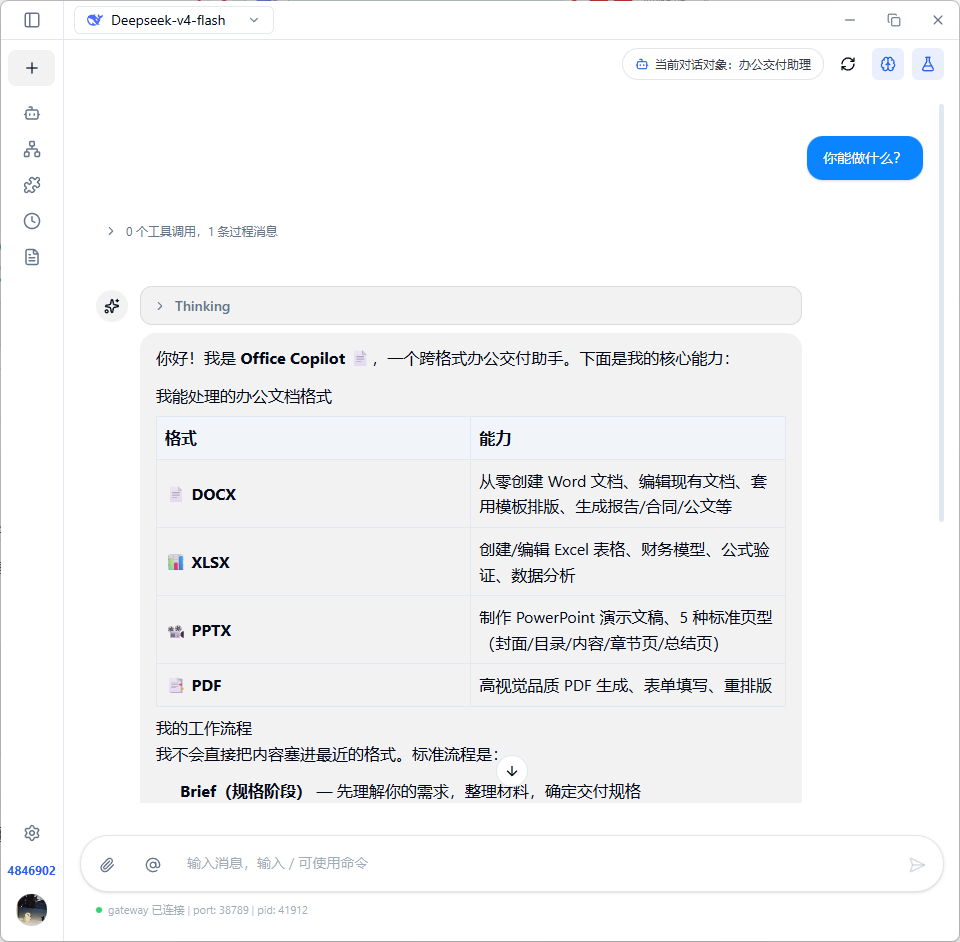Screen dimensions: 960x942
Task: Toggle the brain thinking mode button
Action: point(888,64)
